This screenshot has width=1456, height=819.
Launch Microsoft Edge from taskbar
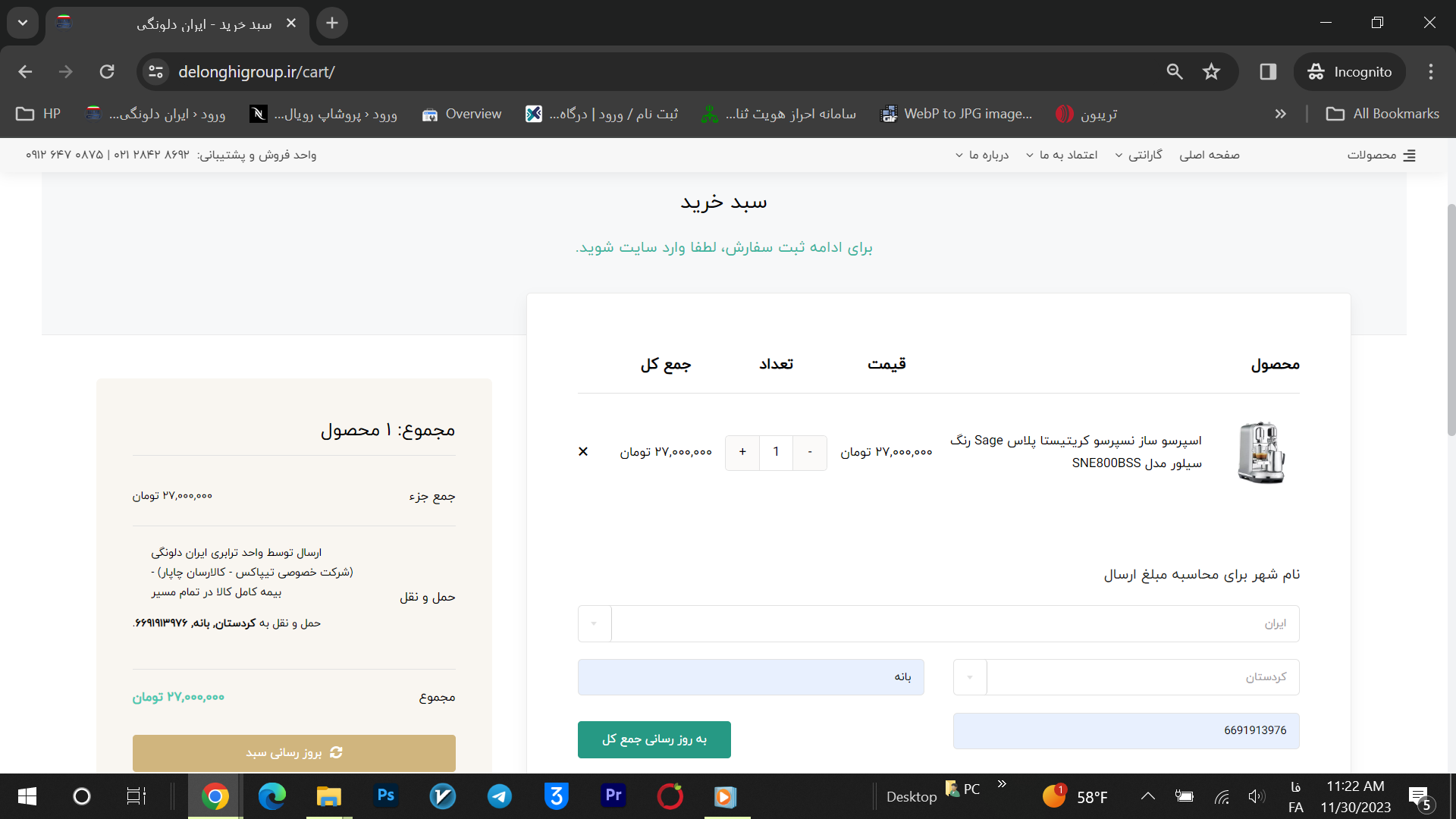271,796
